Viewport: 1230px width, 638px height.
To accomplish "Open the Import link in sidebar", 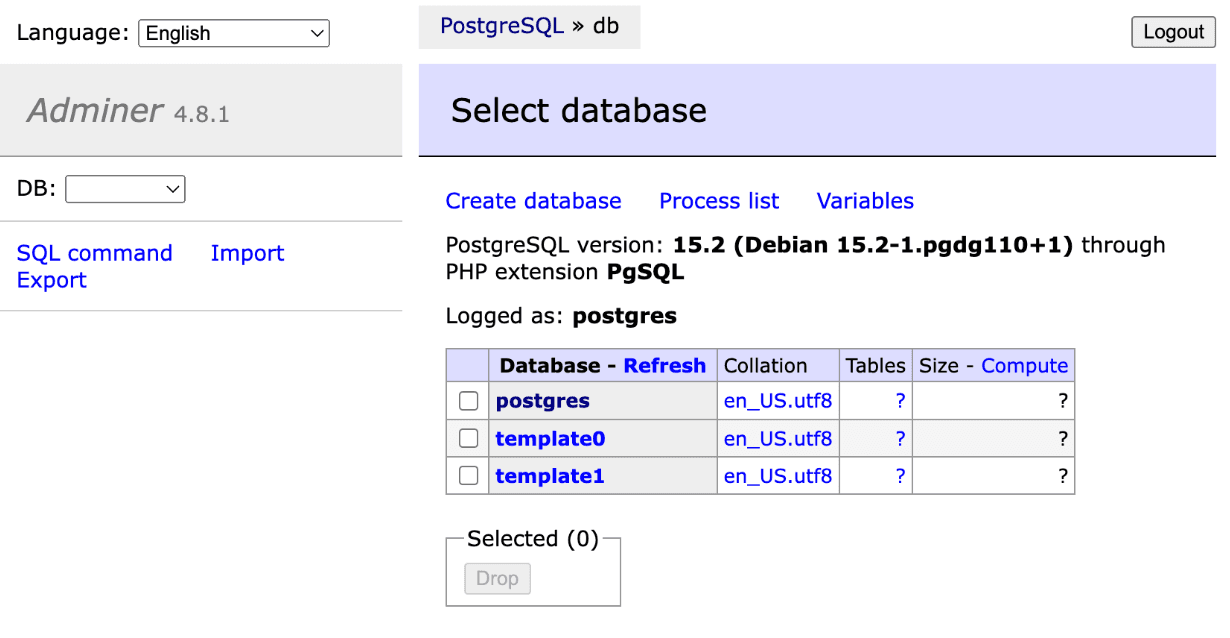I will point(247,253).
